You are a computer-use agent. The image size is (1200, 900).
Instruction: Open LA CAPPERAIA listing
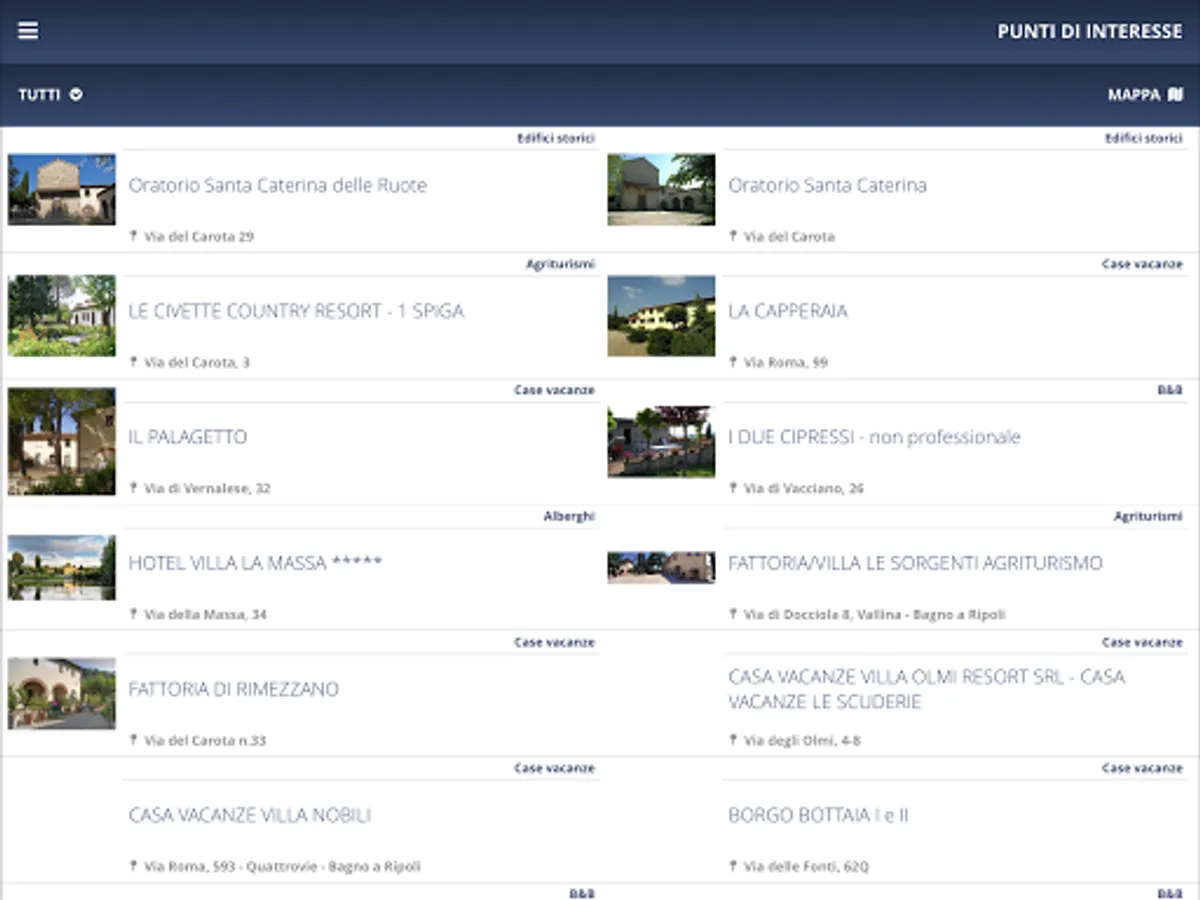pos(788,311)
